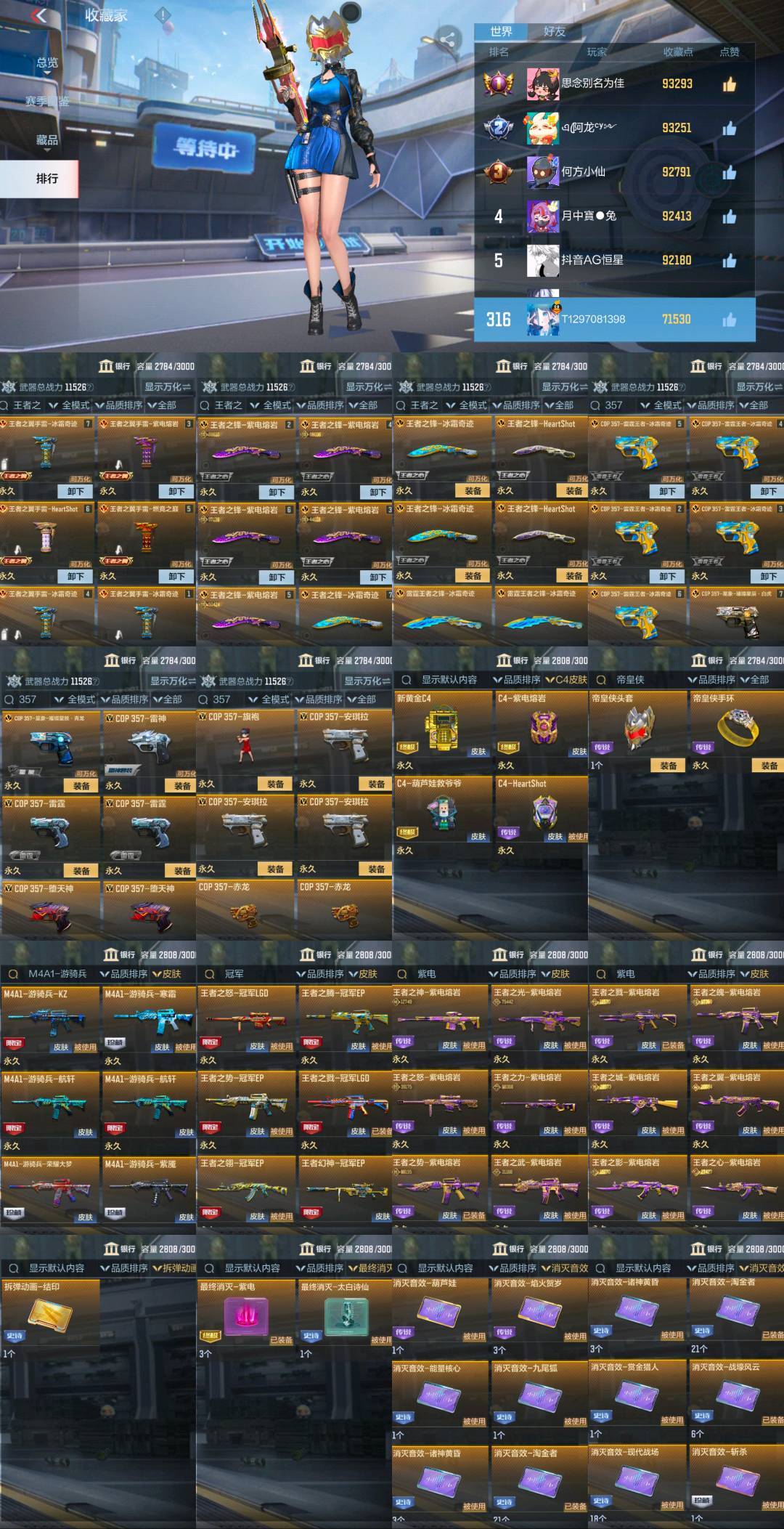Tap the share icon above the leaderboard
The width and height of the screenshot is (784, 1529).
coord(447,40)
